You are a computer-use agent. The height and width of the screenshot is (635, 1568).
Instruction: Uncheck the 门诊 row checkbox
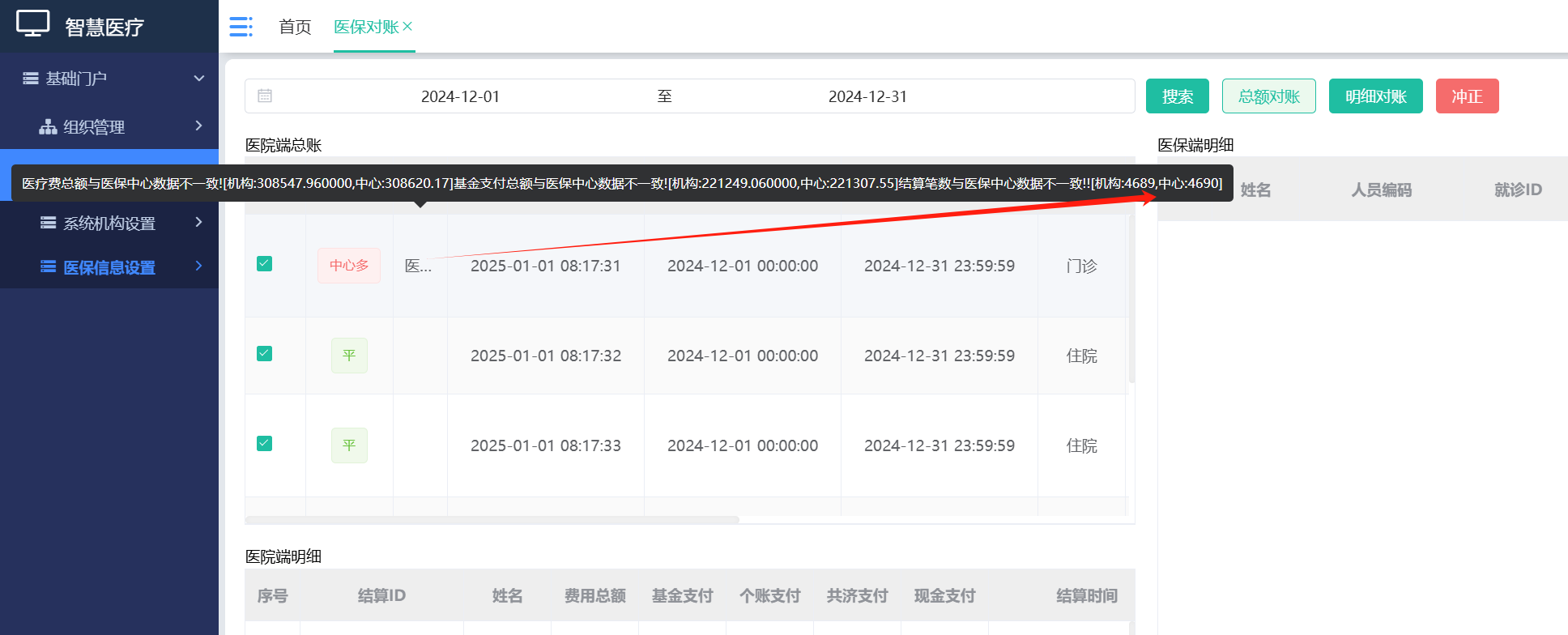coord(264,264)
